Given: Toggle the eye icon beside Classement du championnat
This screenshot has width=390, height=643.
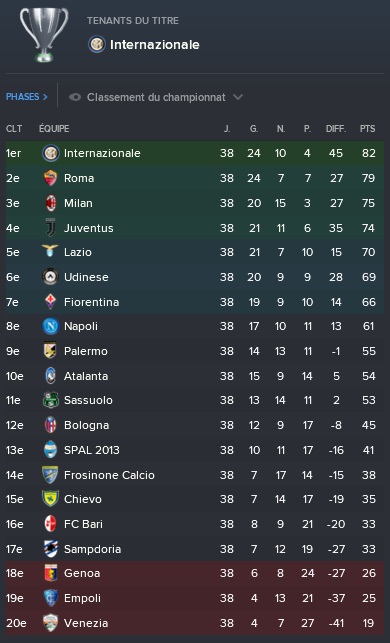Looking at the screenshot, I should coord(75,97).
